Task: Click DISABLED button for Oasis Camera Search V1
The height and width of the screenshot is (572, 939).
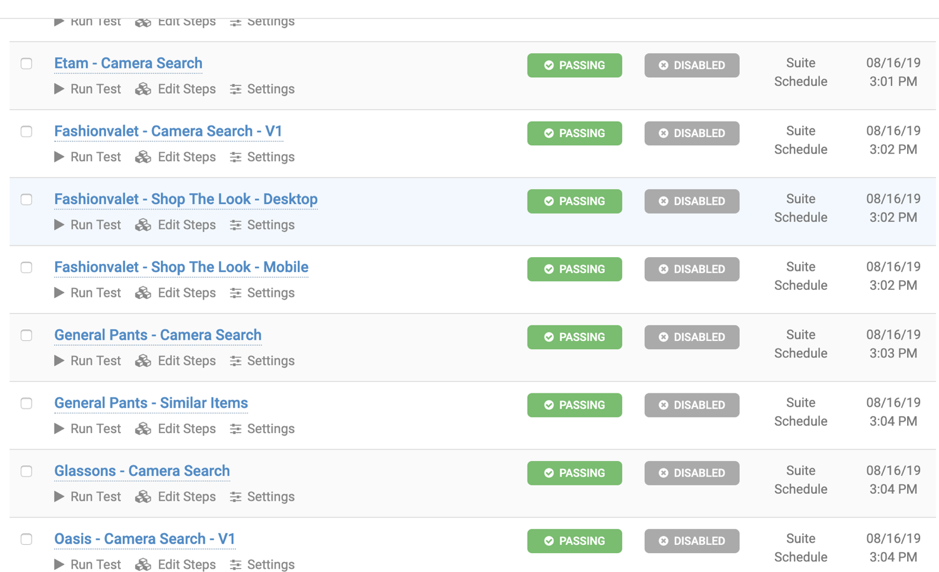Action: click(691, 541)
